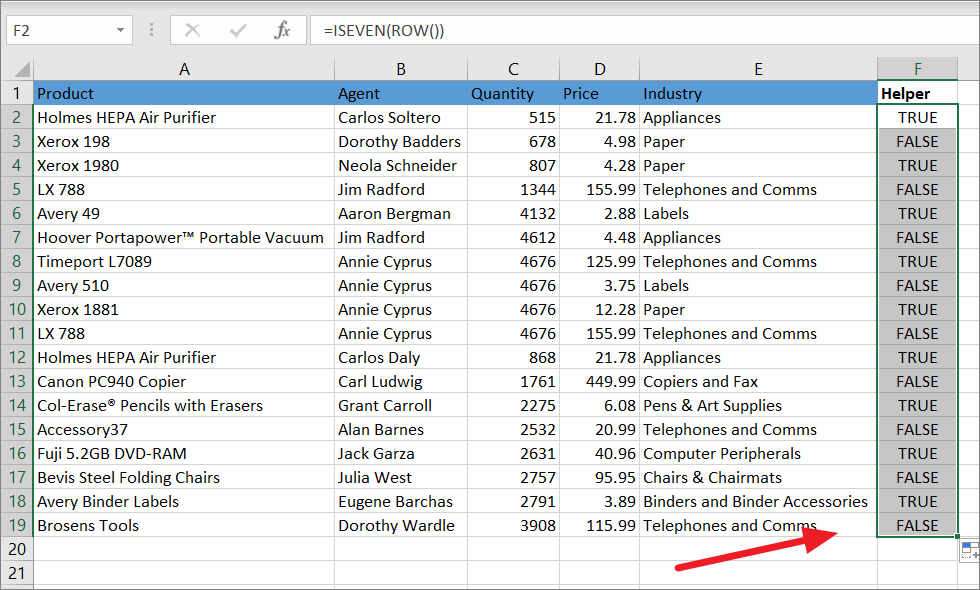
Task: Select row 20 header
Action: (x=17, y=549)
